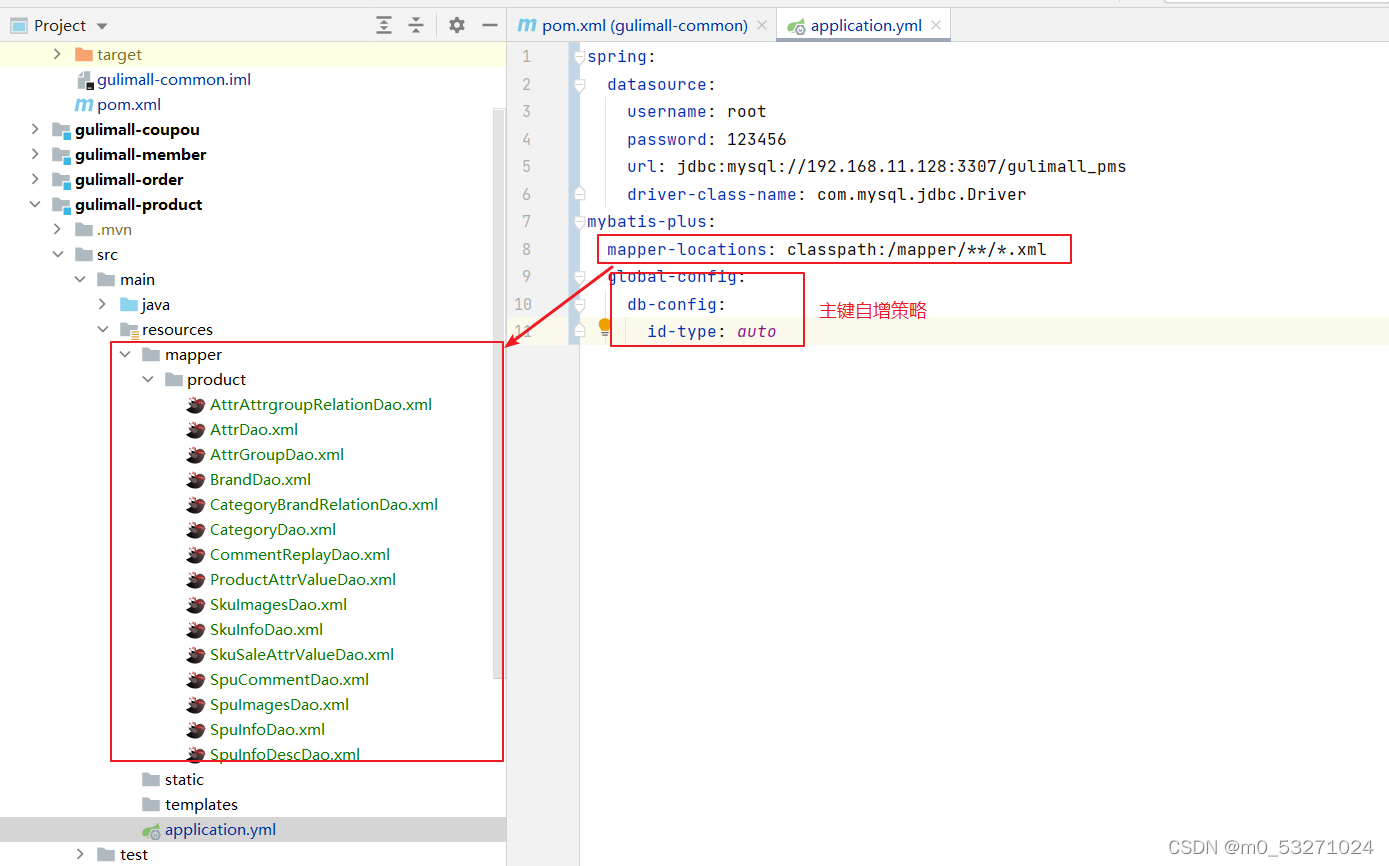
Task: Close the application.yml editor tab
Action: pyautogui.click(x=937, y=26)
